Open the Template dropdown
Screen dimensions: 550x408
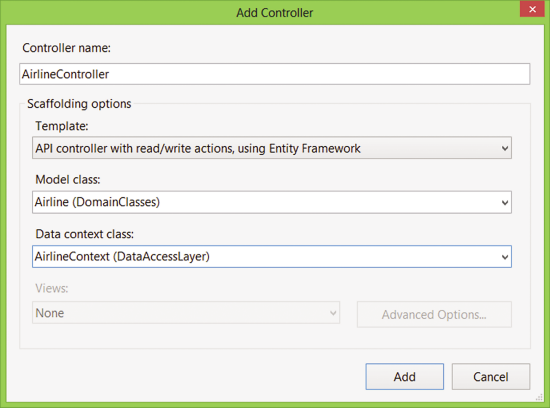[x=272, y=148]
